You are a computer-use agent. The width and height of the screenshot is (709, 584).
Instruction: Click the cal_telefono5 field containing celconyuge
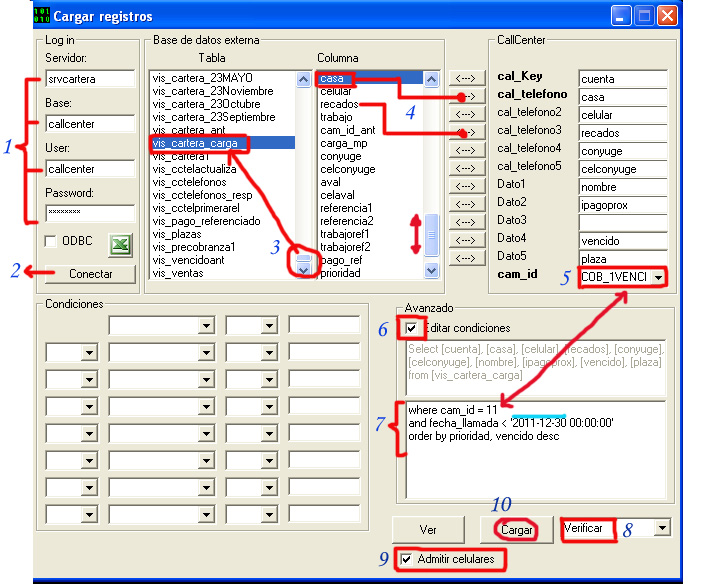click(623, 169)
